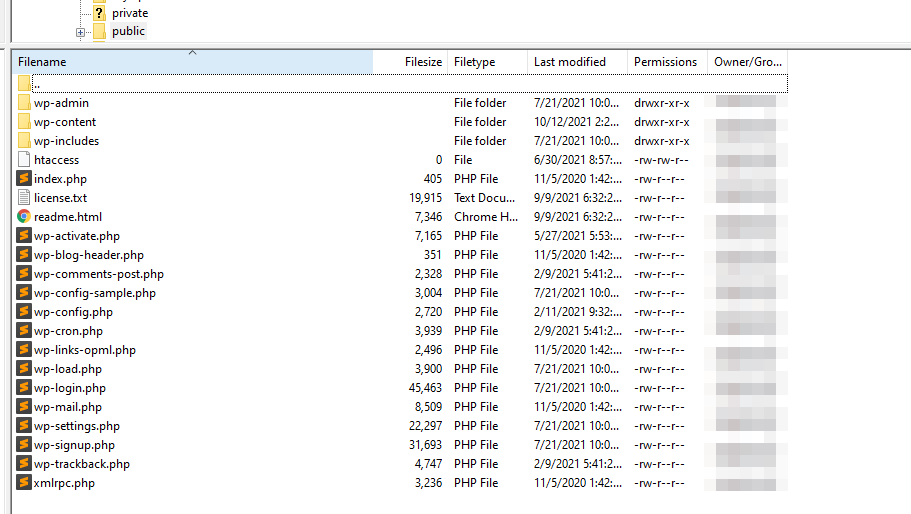Select the wp-settings.php file name
911x514 pixels.
(x=77, y=426)
